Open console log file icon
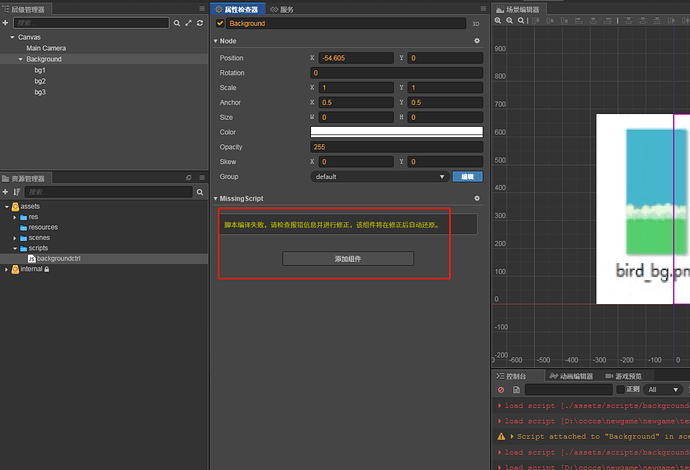 pyautogui.click(x=516, y=389)
